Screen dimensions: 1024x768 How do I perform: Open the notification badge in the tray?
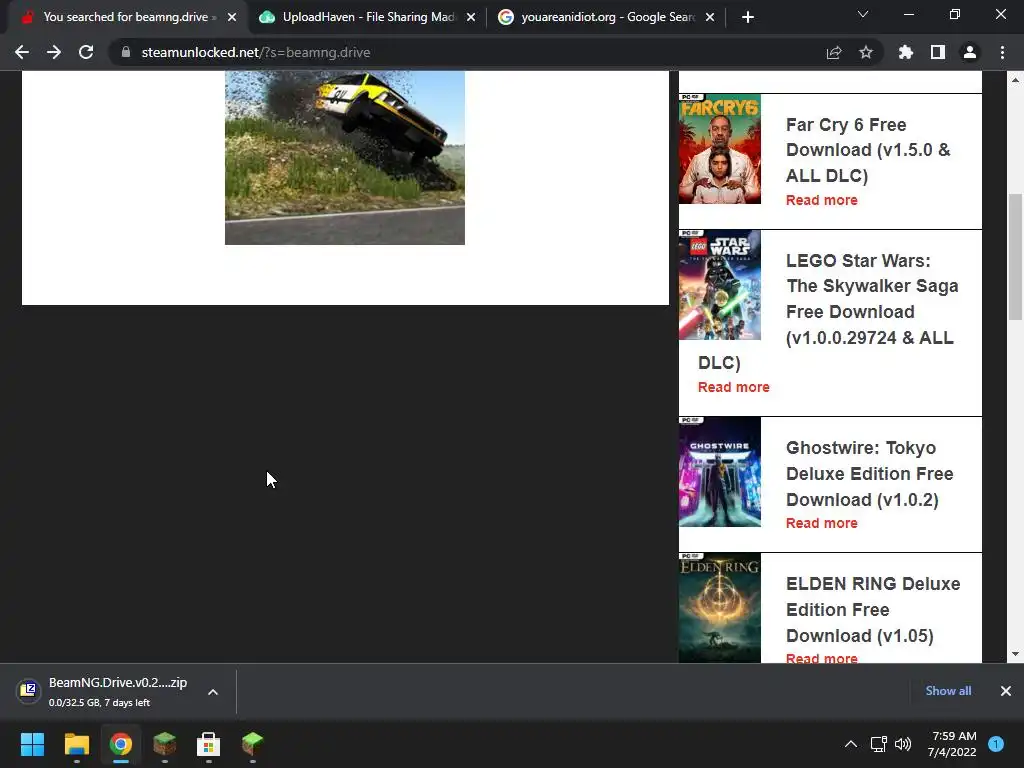pyautogui.click(x=996, y=744)
